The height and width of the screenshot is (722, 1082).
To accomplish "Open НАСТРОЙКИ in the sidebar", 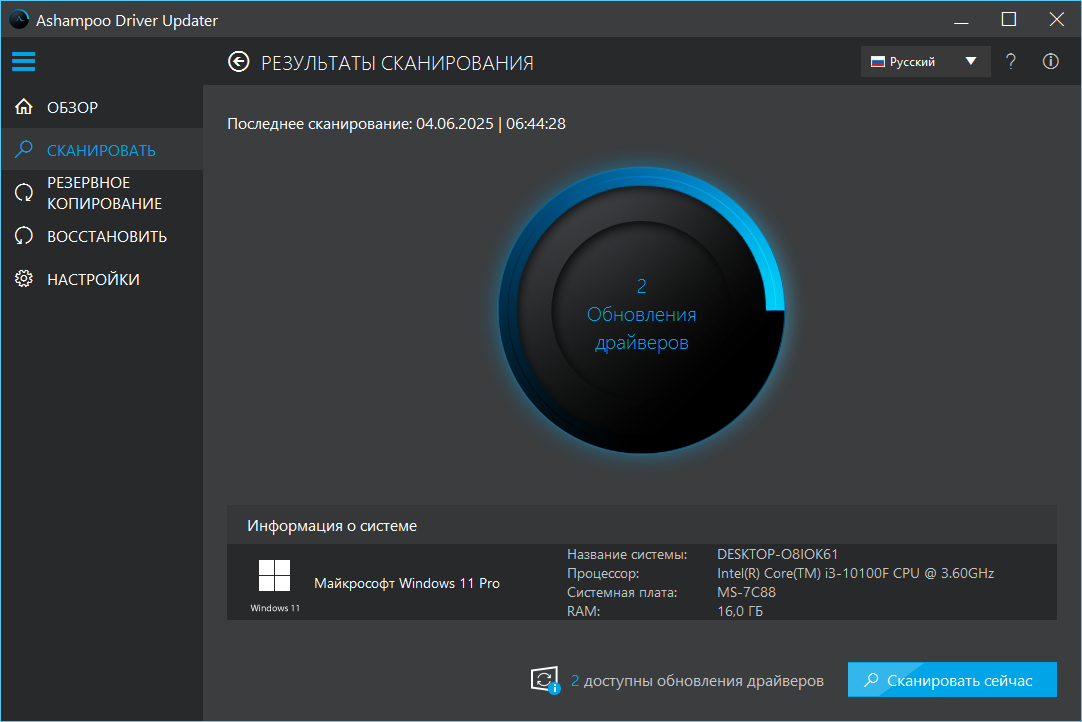I will pyautogui.click(x=102, y=279).
